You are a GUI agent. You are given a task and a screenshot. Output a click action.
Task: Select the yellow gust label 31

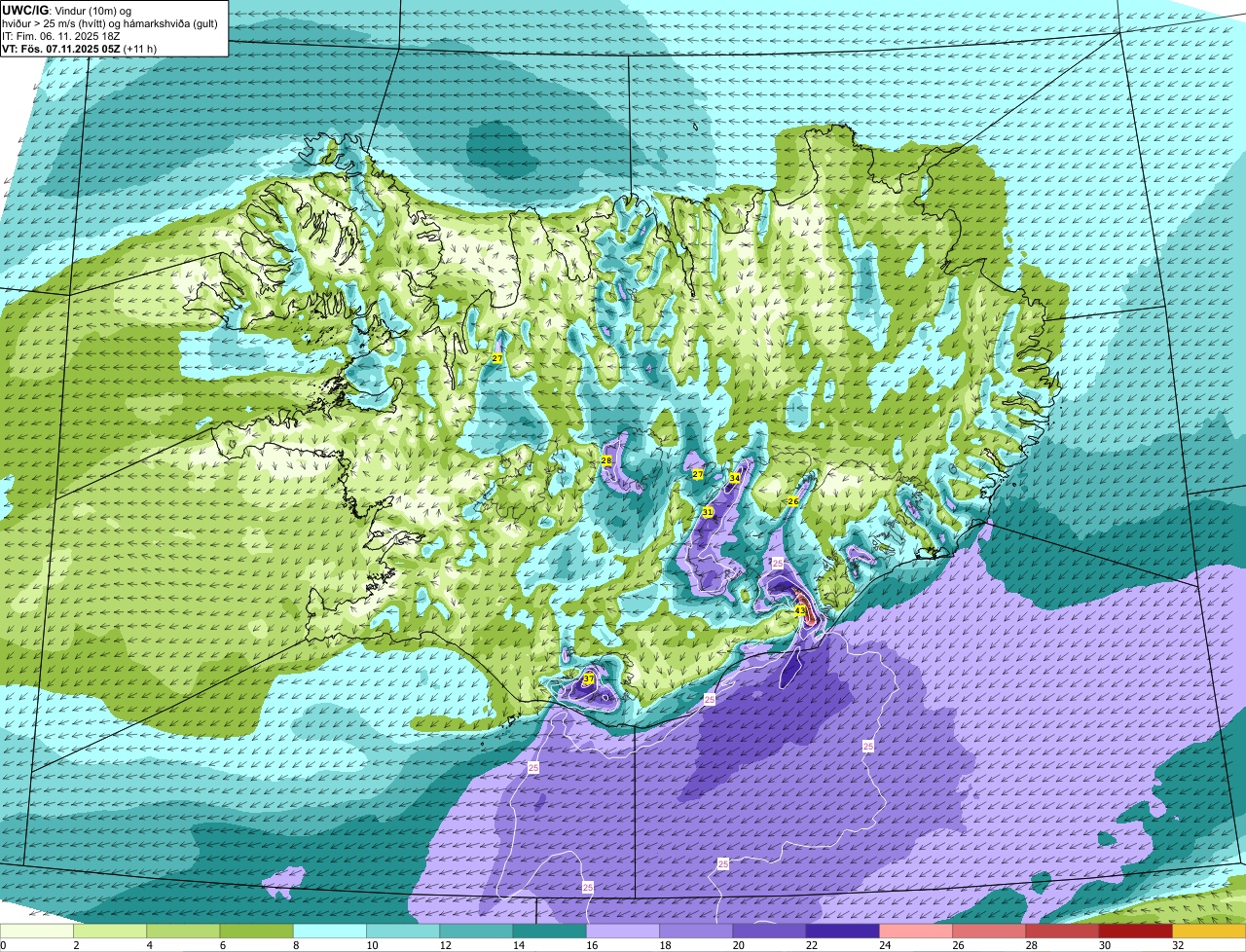pyautogui.click(x=708, y=512)
